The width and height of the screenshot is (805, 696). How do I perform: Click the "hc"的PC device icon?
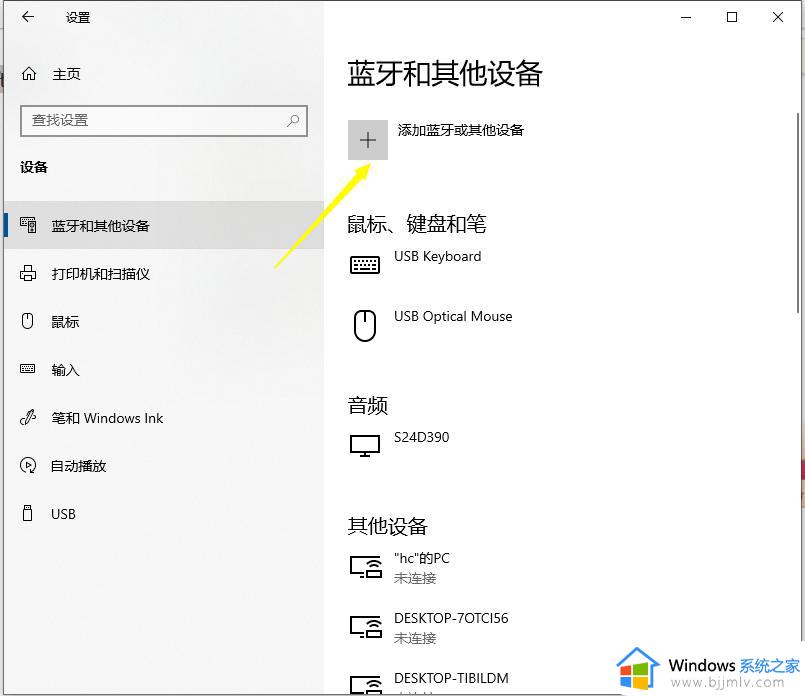[x=366, y=567]
